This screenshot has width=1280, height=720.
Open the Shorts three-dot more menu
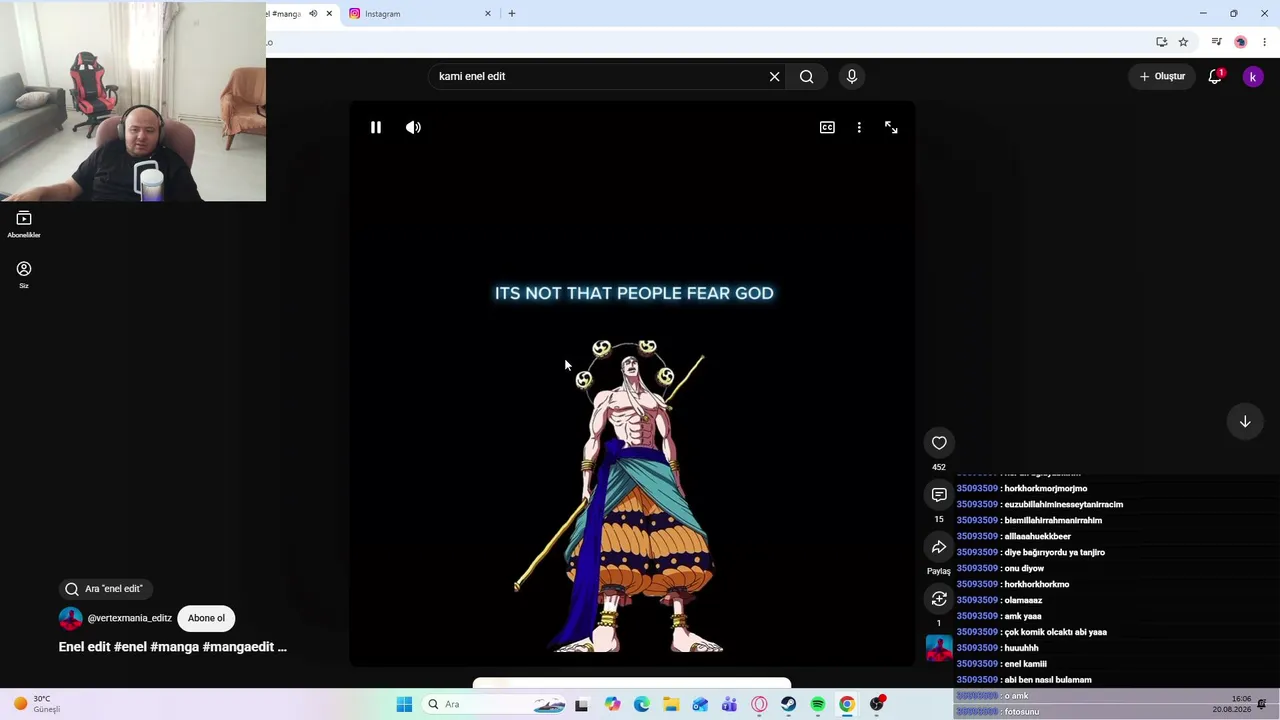[x=859, y=128]
